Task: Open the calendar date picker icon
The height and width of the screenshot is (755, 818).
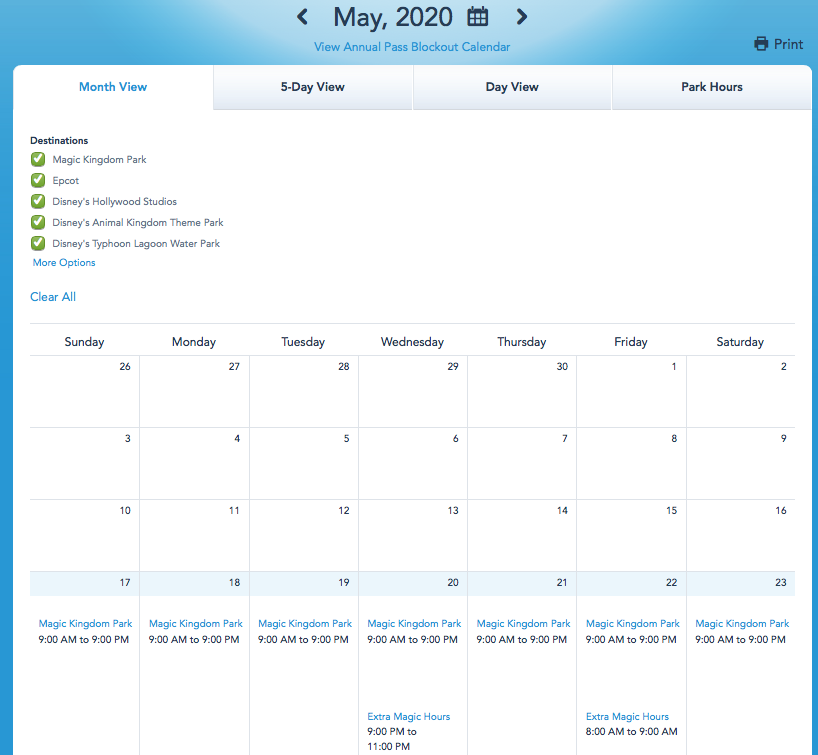Action: tap(477, 17)
